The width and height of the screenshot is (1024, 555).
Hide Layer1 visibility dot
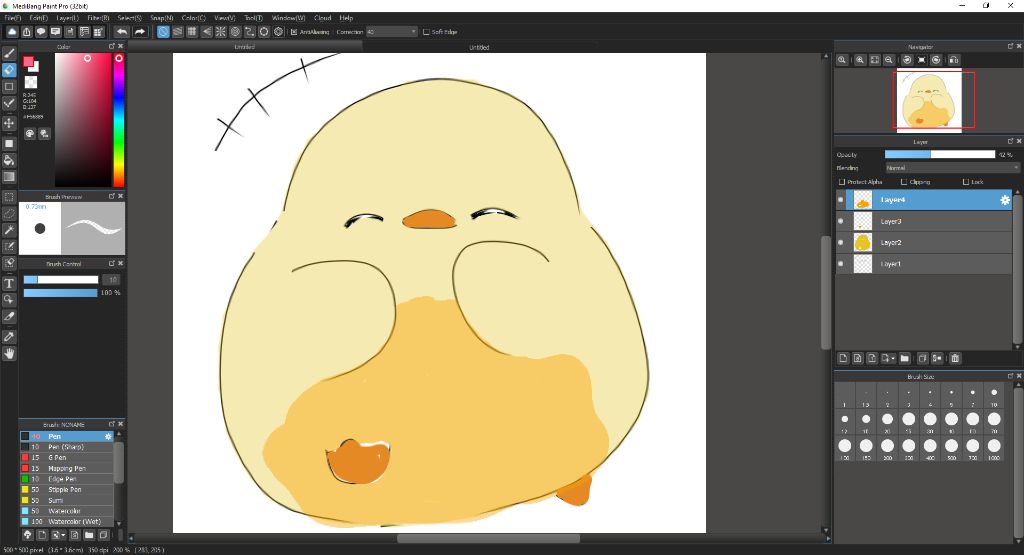point(840,264)
